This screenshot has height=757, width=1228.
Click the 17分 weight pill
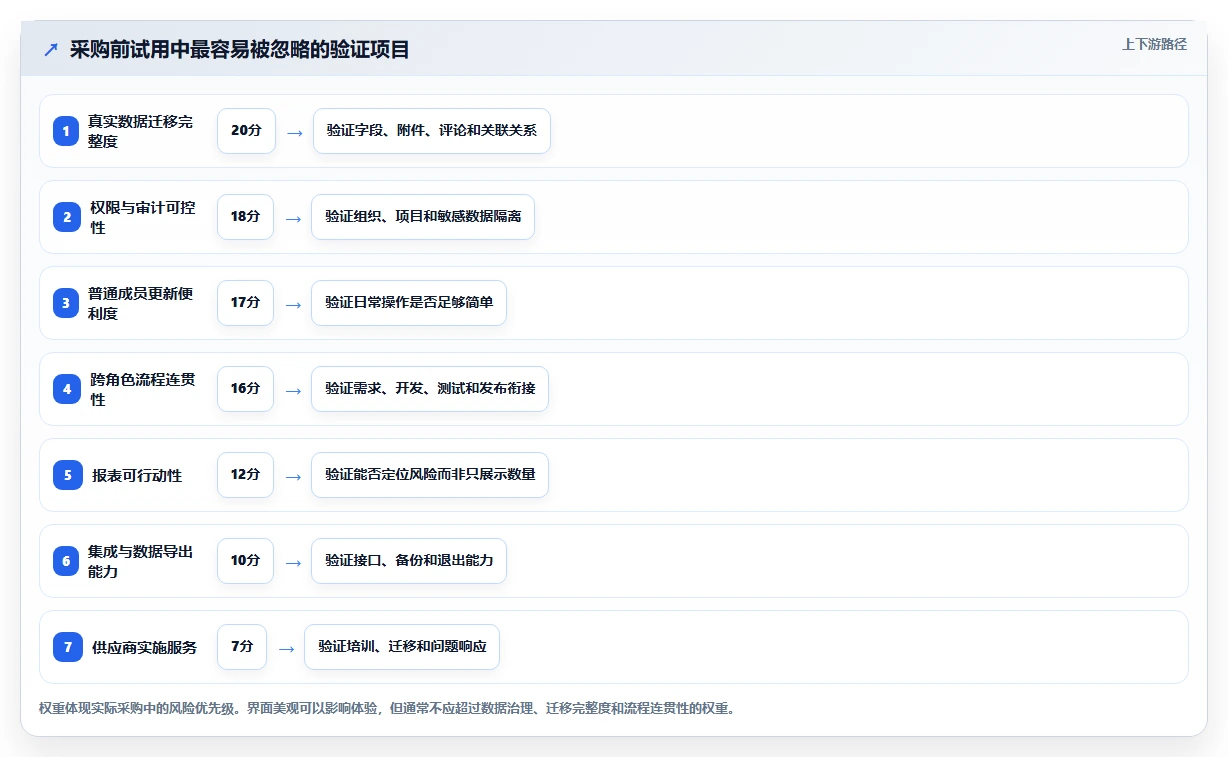(245, 303)
